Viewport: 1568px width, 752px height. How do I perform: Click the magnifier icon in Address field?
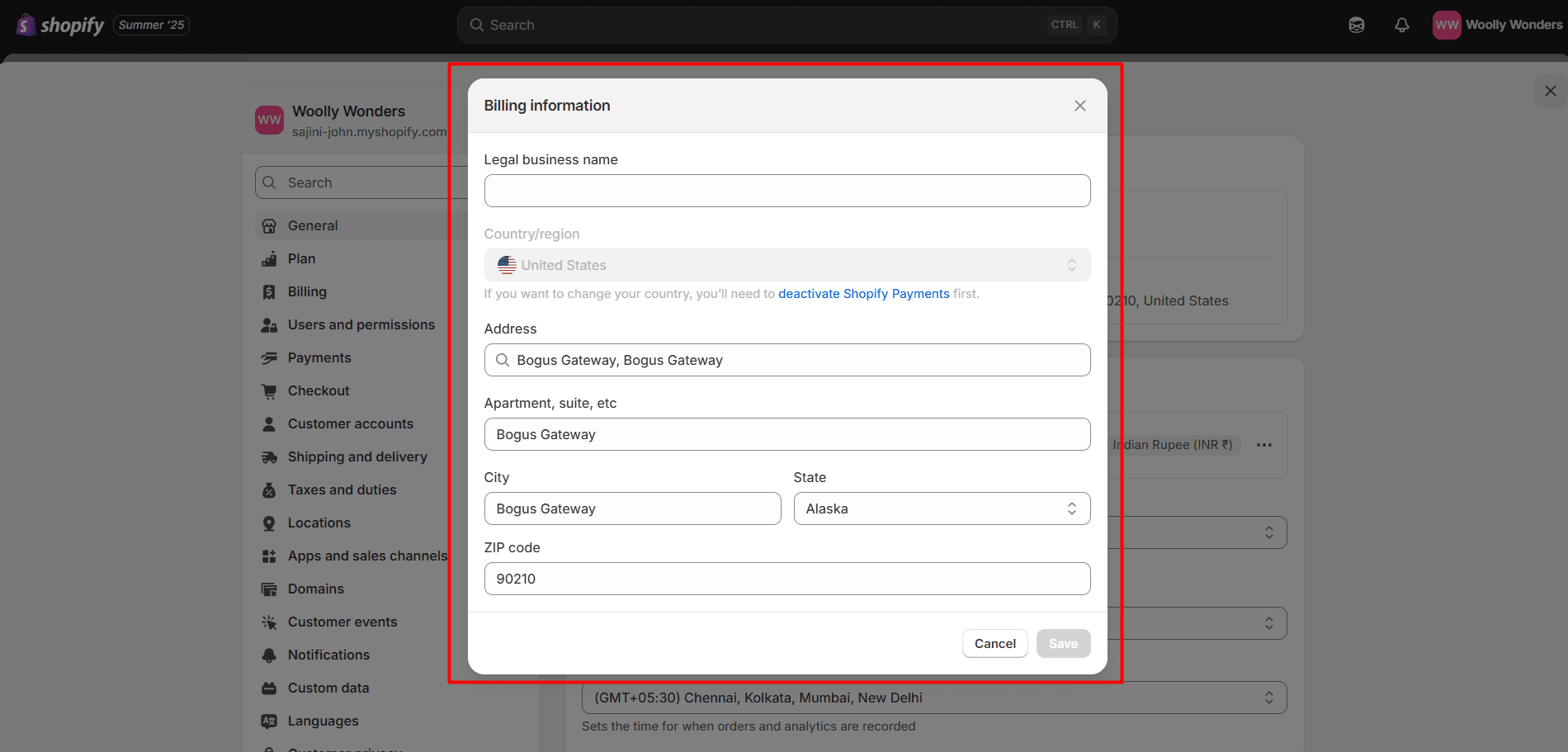(x=502, y=360)
